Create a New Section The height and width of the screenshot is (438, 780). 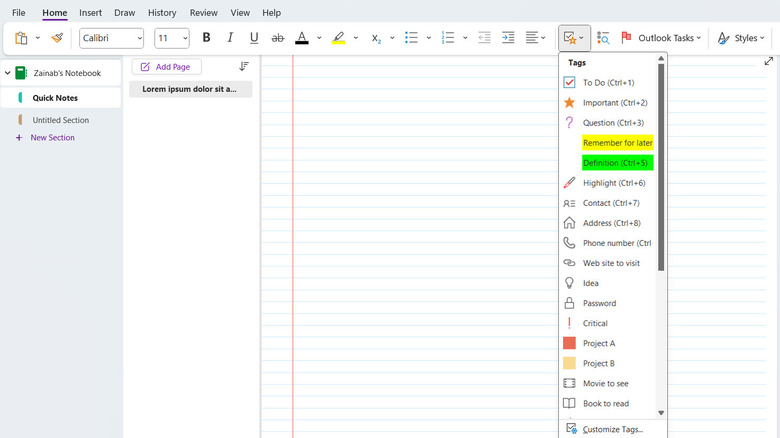pyautogui.click(x=52, y=138)
